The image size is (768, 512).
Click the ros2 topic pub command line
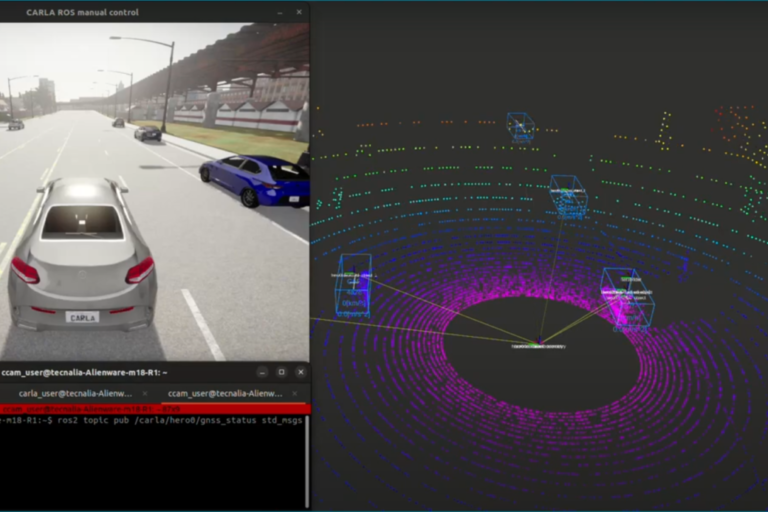coord(152,420)
